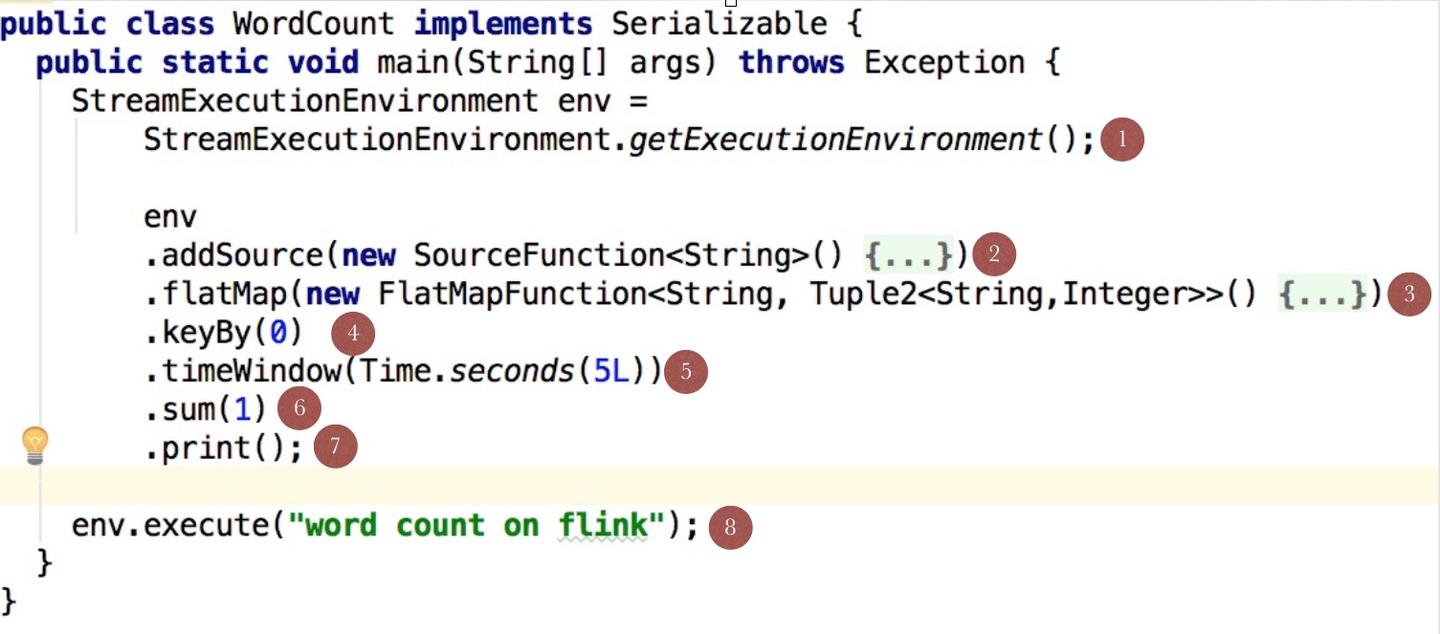Click the red circle marker numbered 8
The width and height of the screenshot is (1440, 634).
(730, 527)
